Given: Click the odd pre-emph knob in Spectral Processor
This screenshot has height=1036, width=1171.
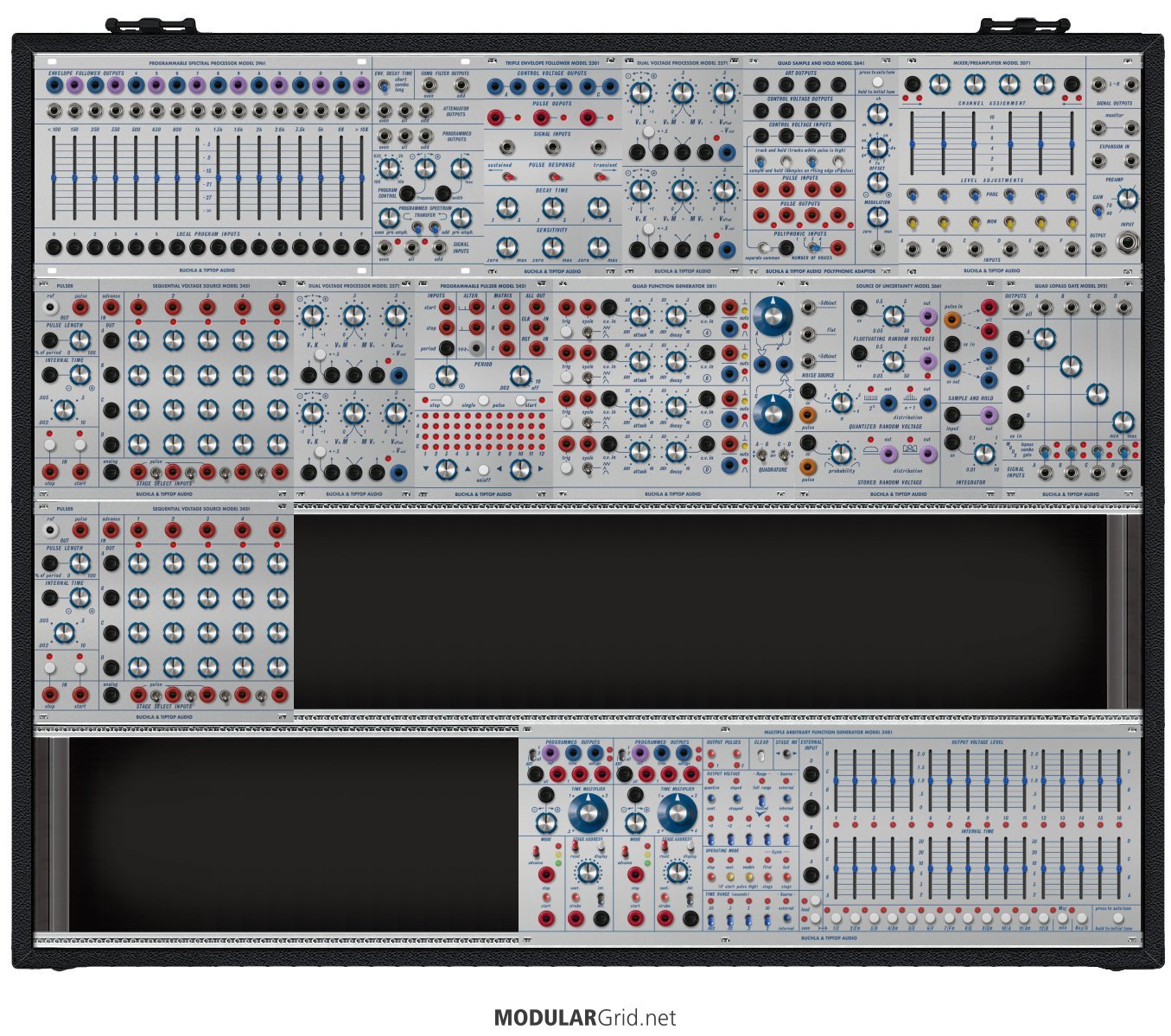Looking at the screenshot, I should coord(461,217).
